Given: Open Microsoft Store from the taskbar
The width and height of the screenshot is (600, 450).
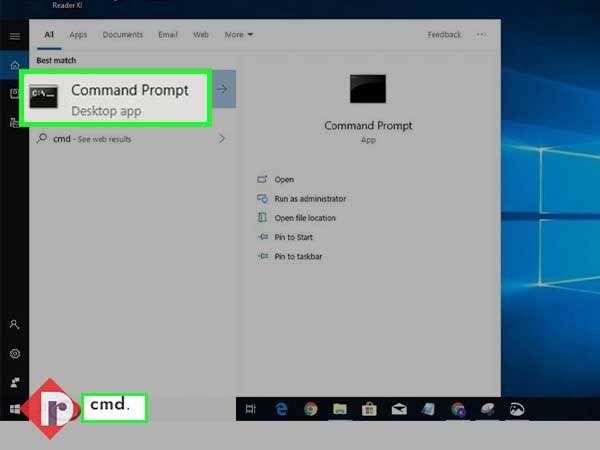Looking at the screenshot, I should point(369,409).
